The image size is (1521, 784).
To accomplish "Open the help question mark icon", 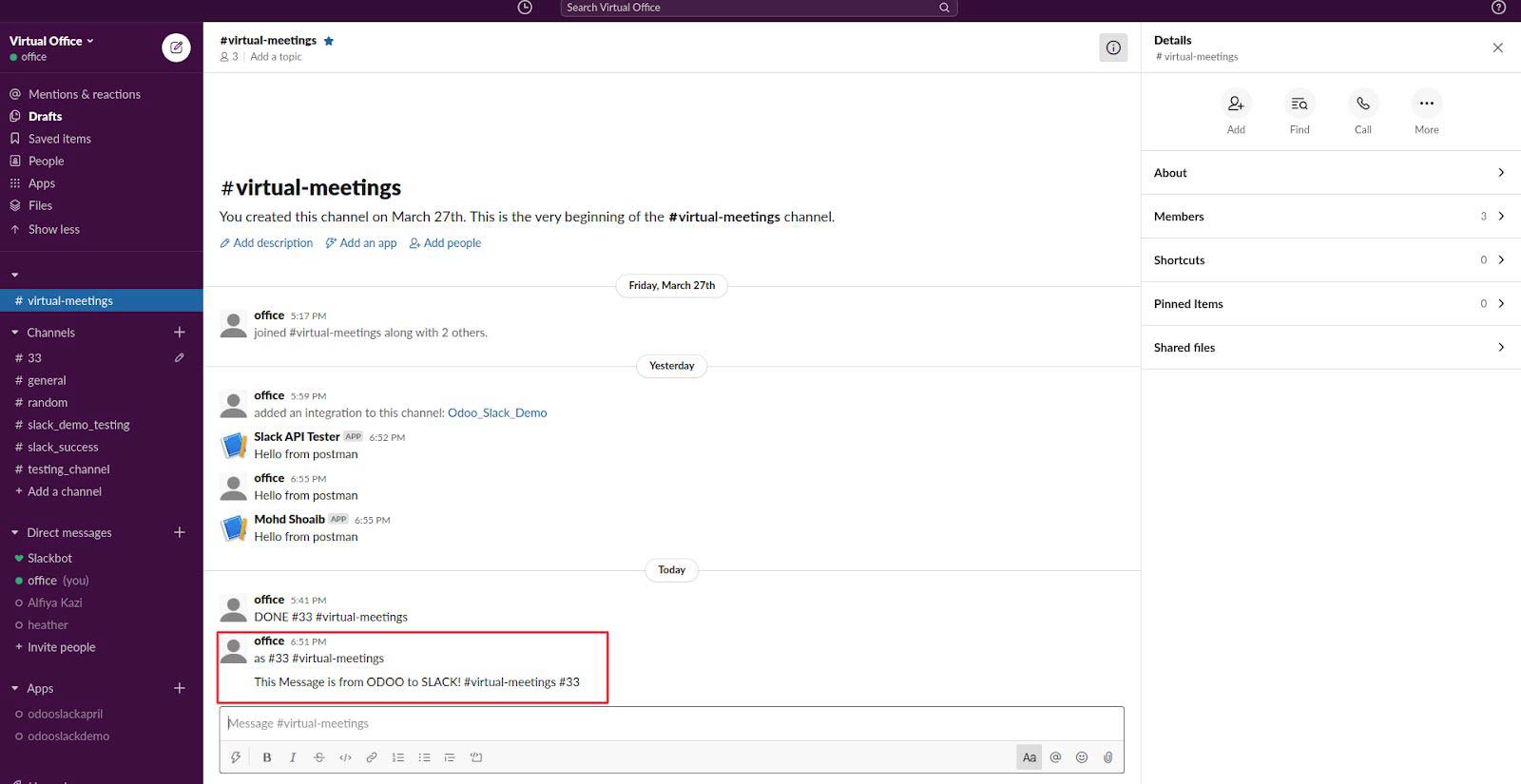I will [x=1498, y=8].
